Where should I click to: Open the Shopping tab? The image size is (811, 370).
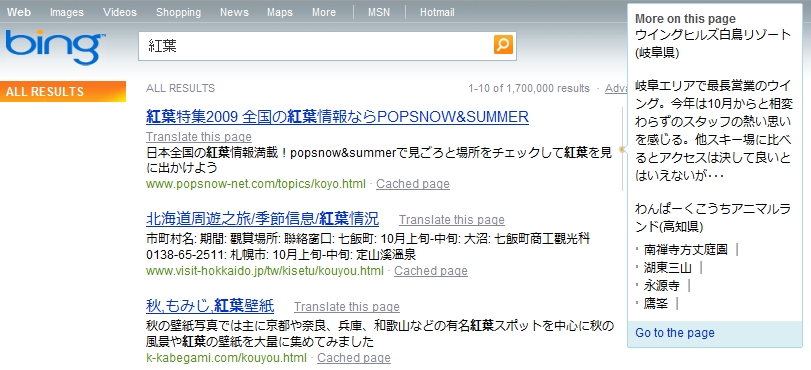[178, 12]
